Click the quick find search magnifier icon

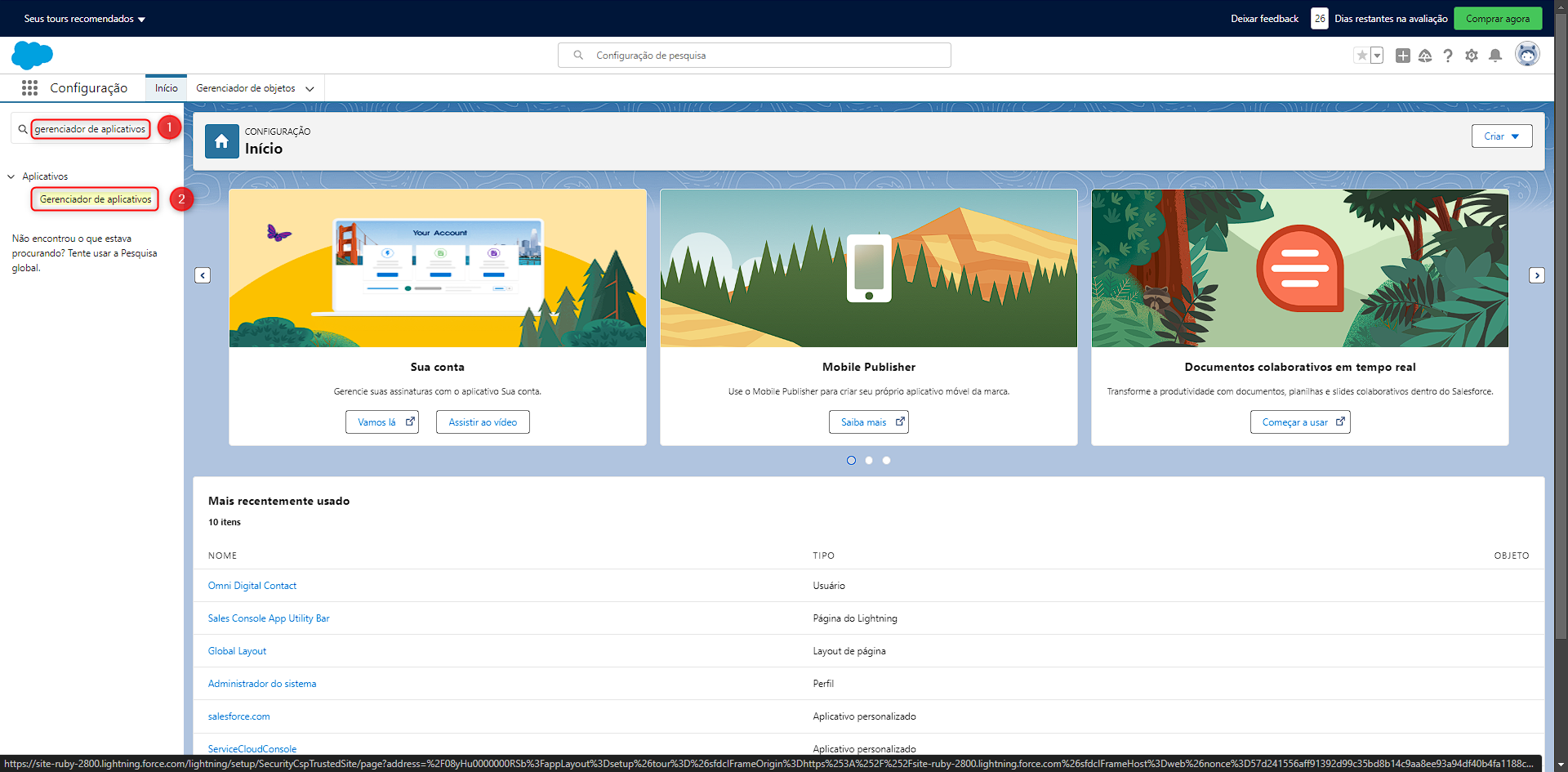click(x=23, y=129)
